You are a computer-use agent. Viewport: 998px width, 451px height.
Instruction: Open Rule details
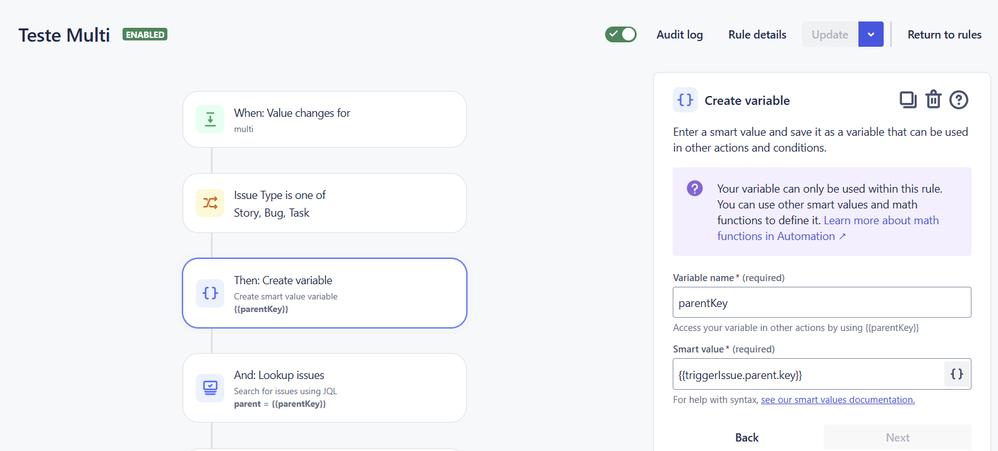[x=757, y=34]
